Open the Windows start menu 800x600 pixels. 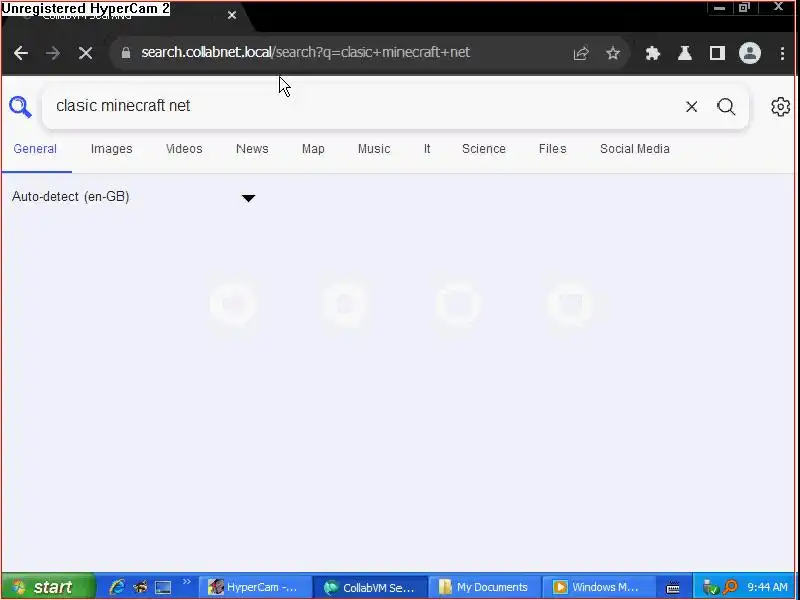coord(48,587)
